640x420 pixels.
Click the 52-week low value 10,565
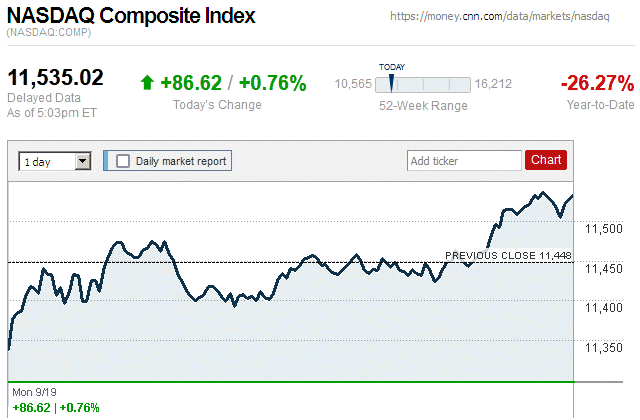coord(352,85)
